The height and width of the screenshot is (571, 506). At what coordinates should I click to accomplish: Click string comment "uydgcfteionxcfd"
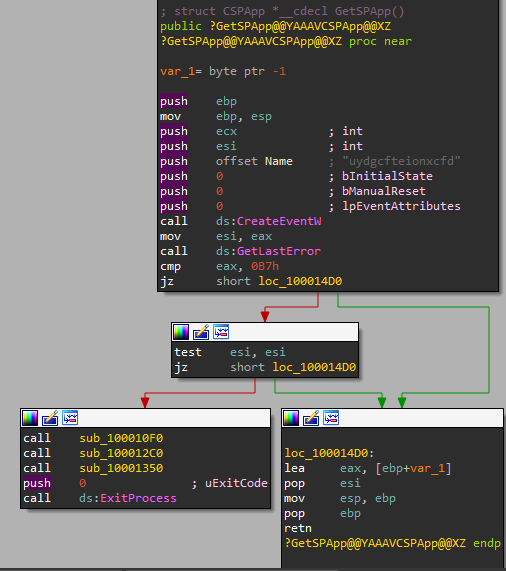[x=401, y=161]
